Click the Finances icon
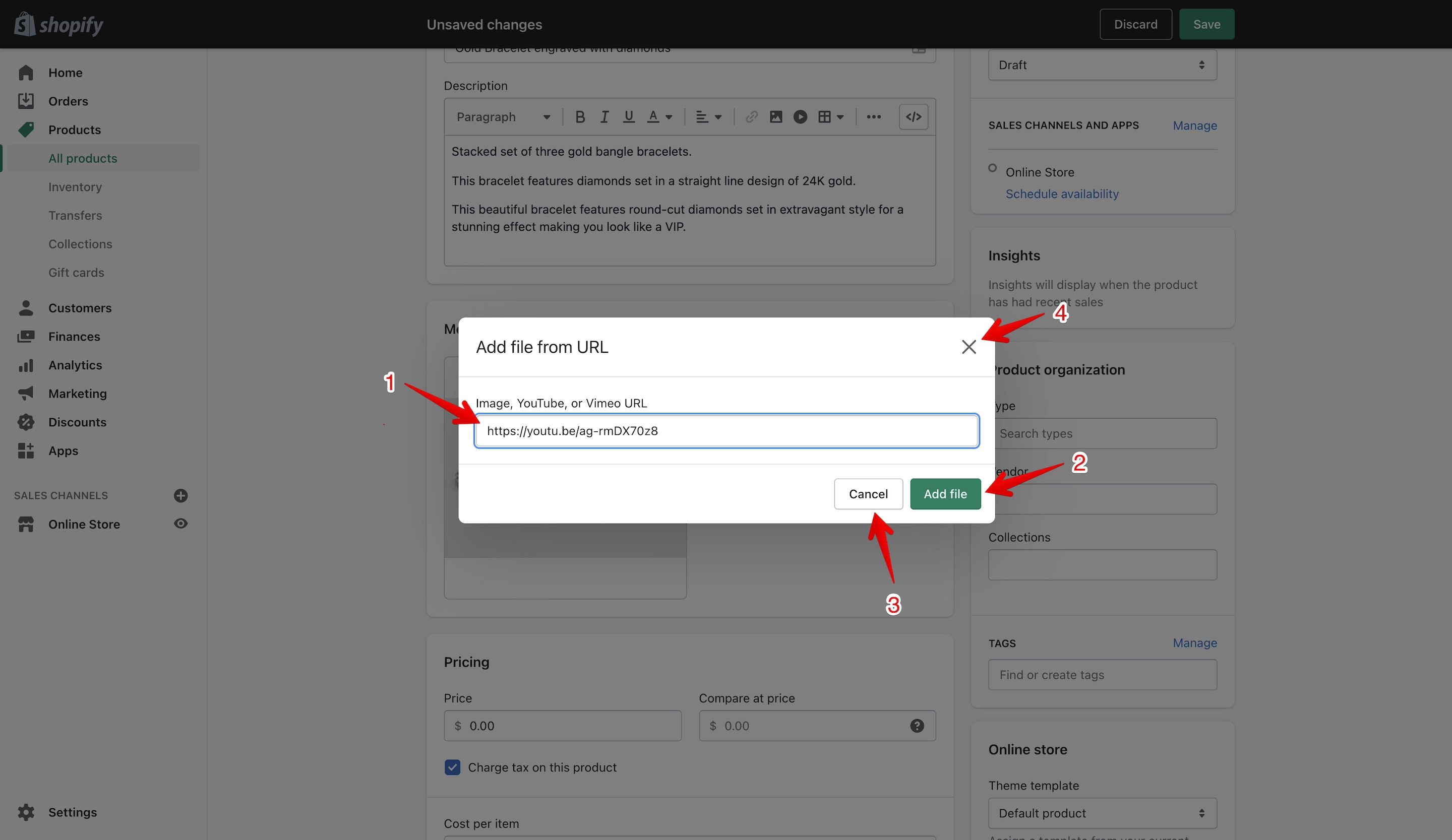1452x840 pixels. pos(26,336)
